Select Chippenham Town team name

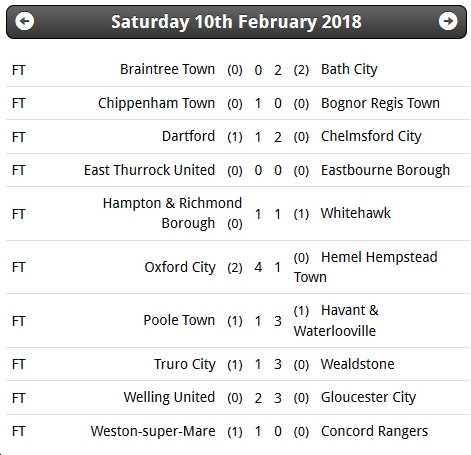(156, 103)
